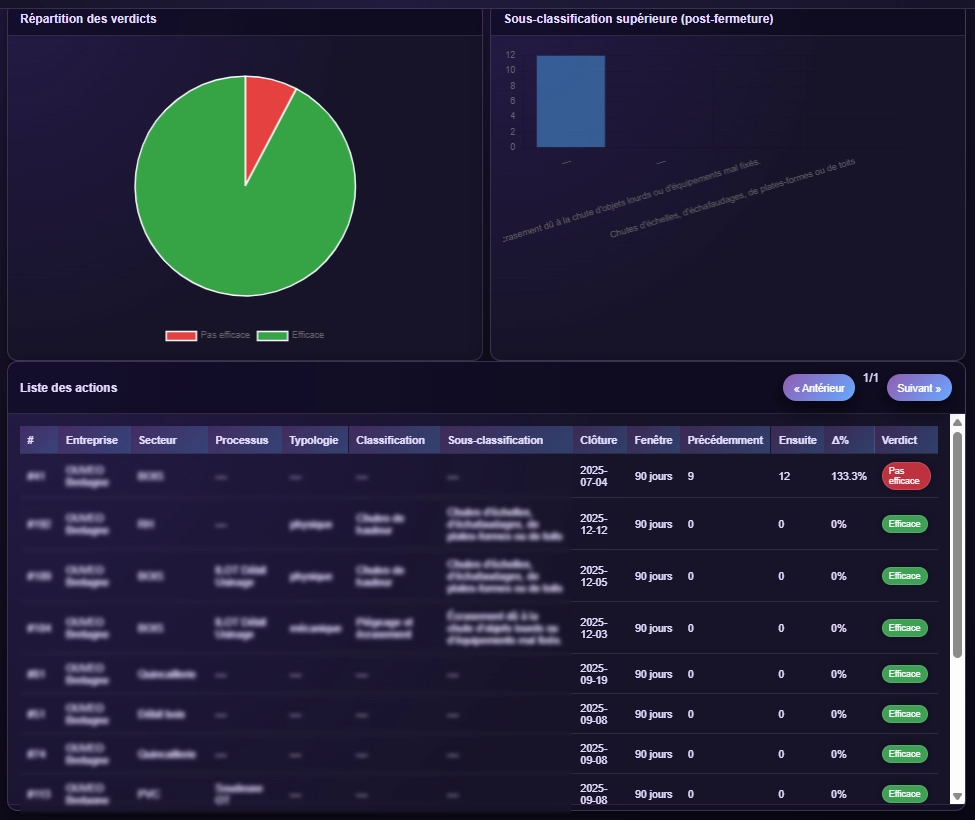Click the "Sous-classification" column header
The image size is (975, 820).
(x=495, y=440)
